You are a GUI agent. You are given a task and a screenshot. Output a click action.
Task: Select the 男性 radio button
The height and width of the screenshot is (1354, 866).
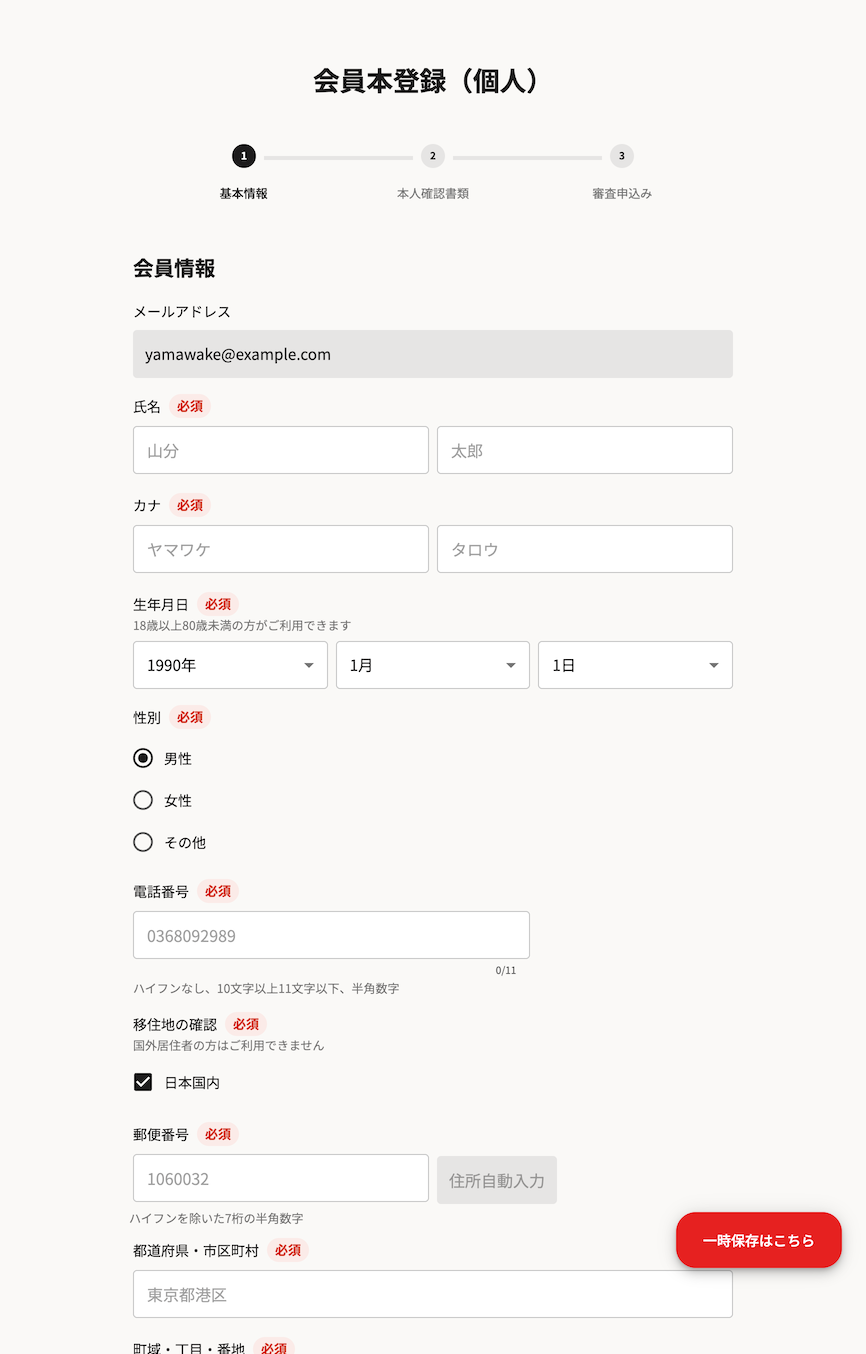143,758
